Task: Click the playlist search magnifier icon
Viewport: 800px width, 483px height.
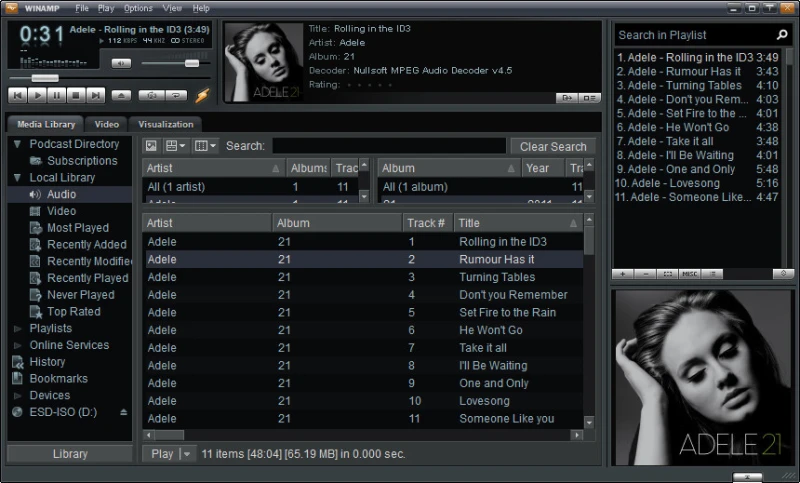Action: point(782,35)
